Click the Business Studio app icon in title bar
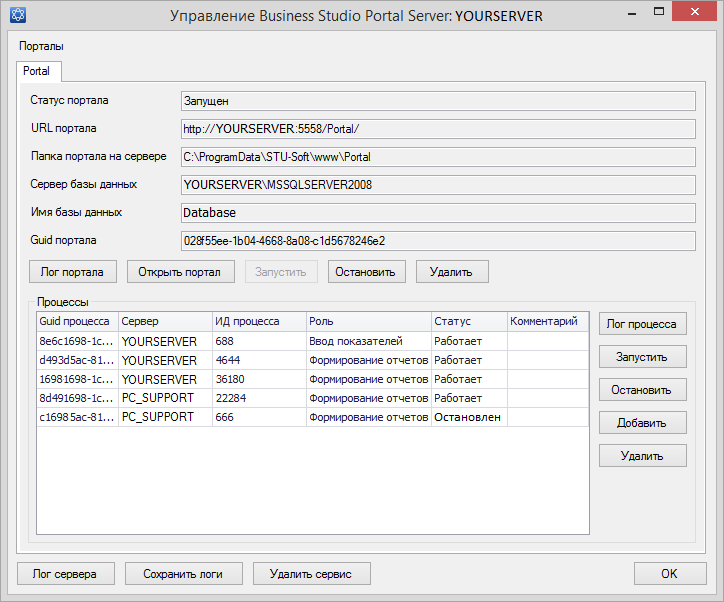Screen dimensions: 724x602 [x=18, y=15]
